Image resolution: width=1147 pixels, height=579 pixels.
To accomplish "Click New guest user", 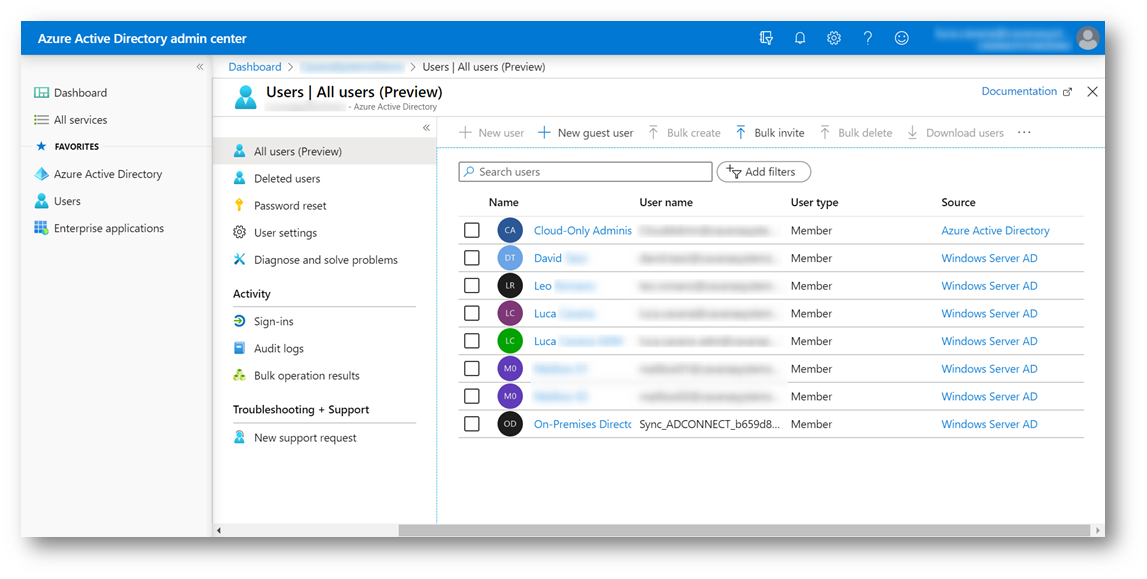I will pyautogui.click(x=586, y=132).
